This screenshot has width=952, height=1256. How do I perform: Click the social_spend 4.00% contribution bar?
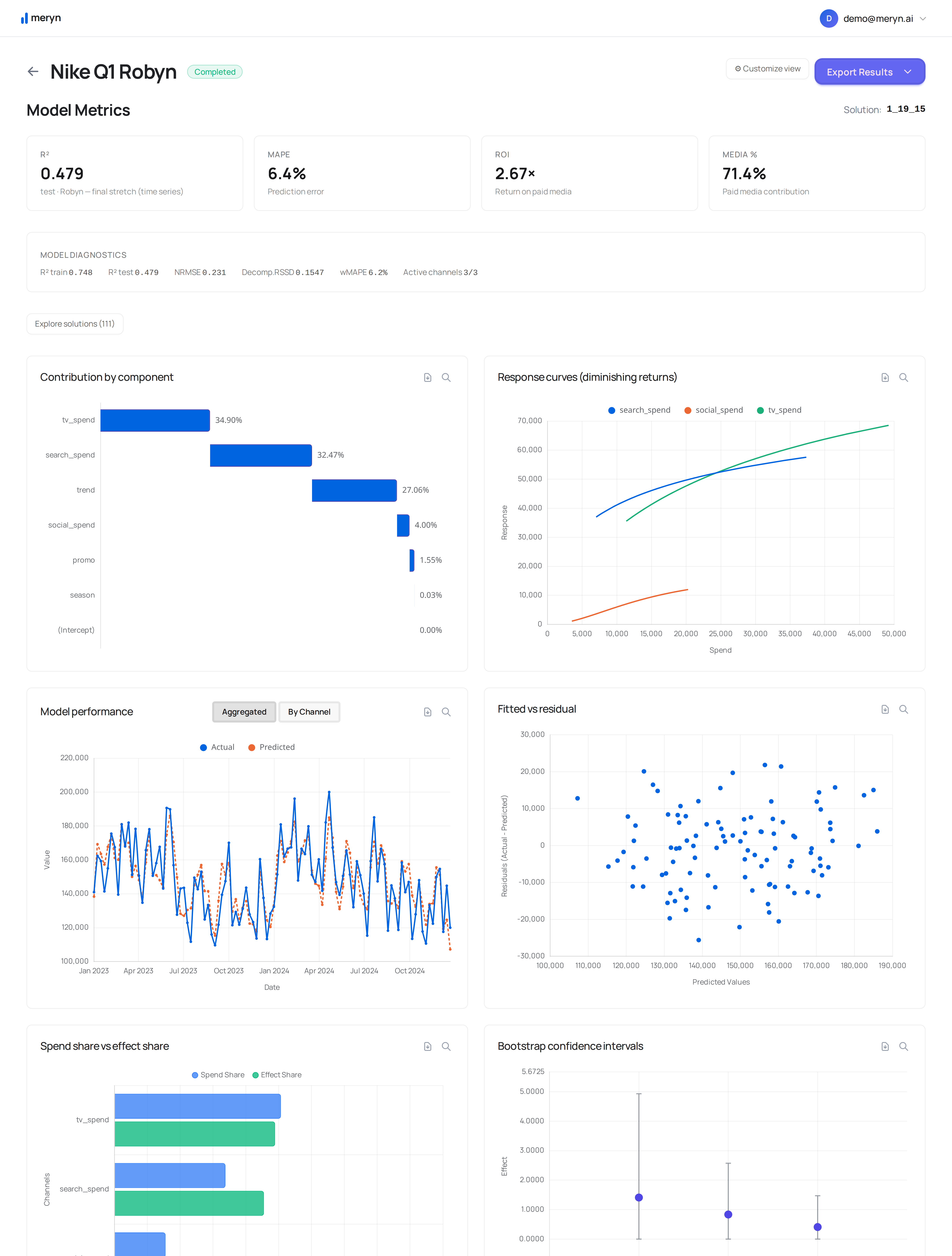[403, 525]
